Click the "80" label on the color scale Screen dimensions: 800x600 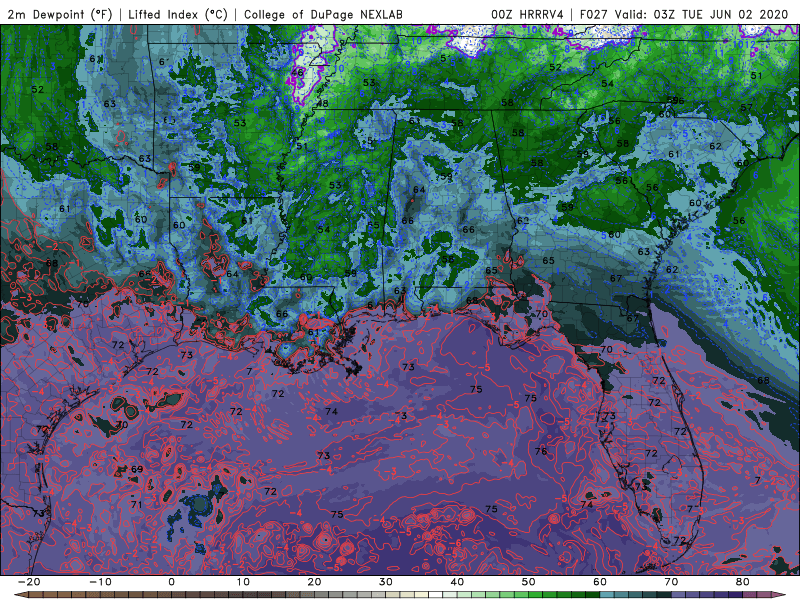pyautogui.click(x=743, y=582)
